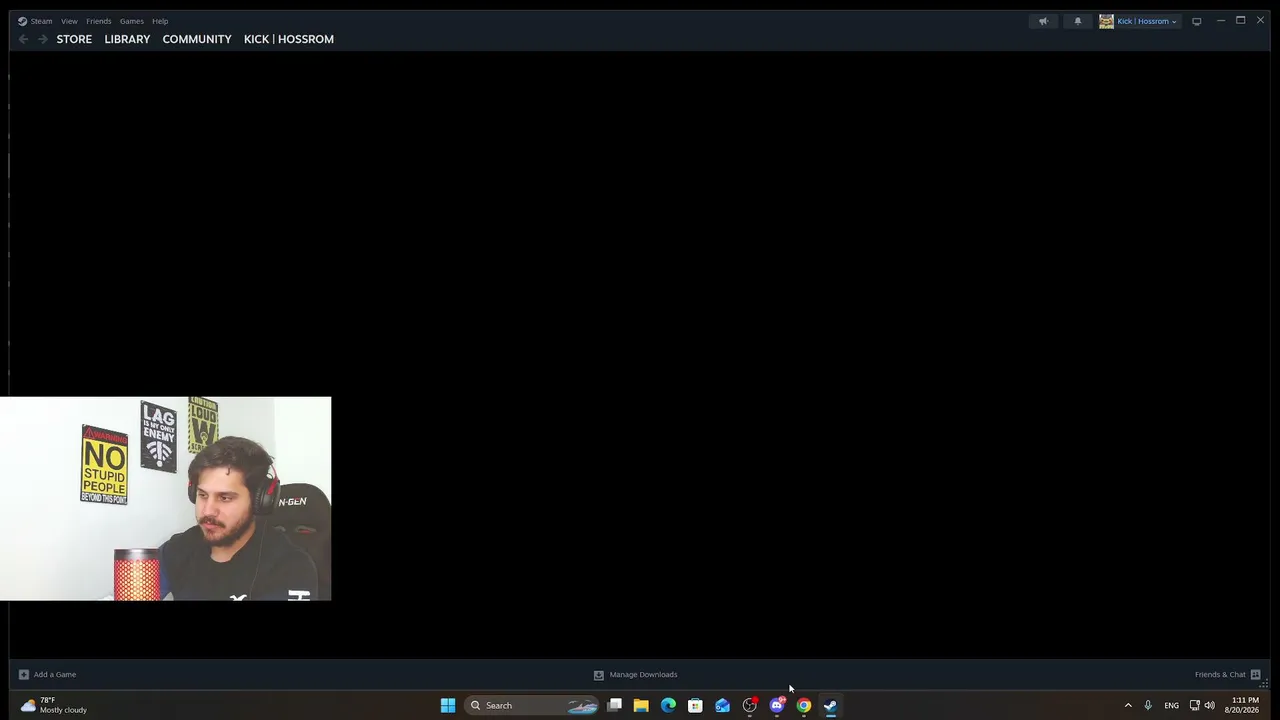Open the Games menu
The image size is (1280, 720).
[x=132, y=21]
